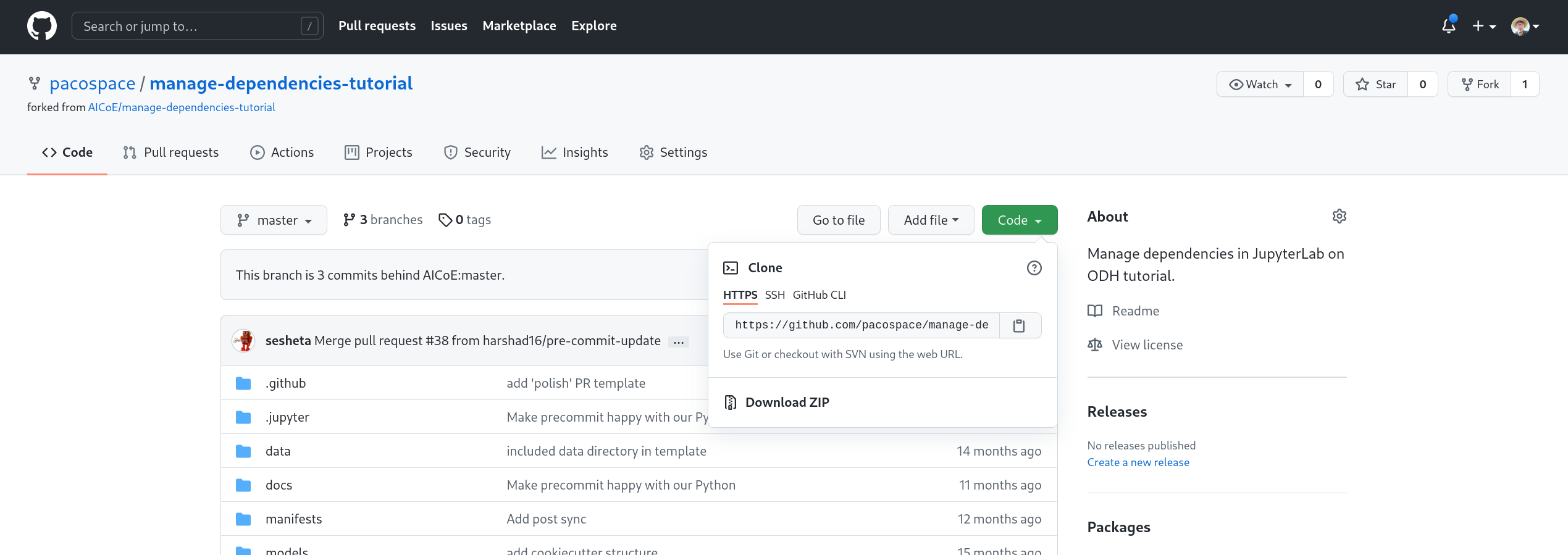This screenshot has height=555, width=1568.
Task: Open the sesheta author link
Action: point(288,341)
